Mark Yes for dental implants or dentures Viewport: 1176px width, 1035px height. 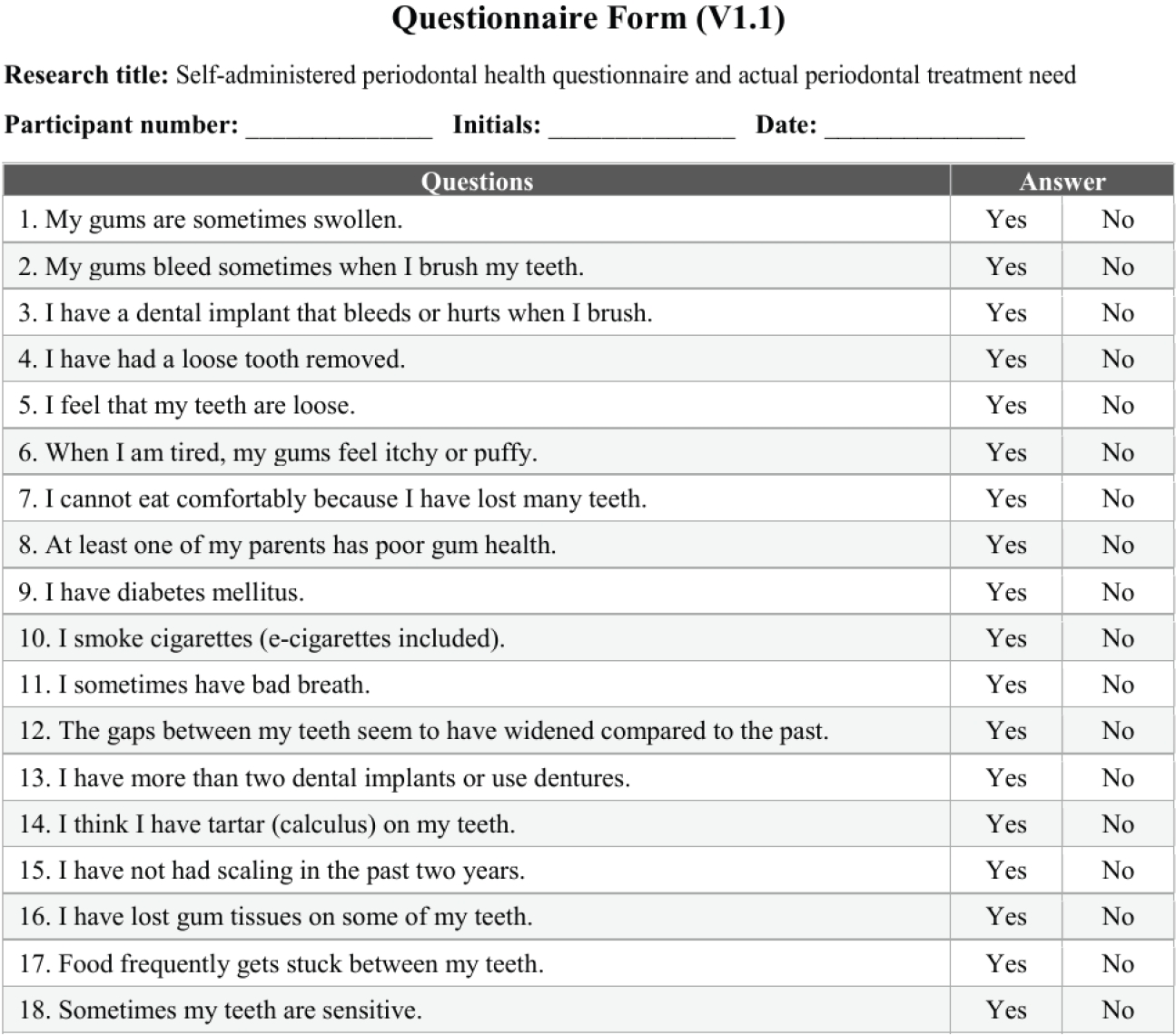click(1006, 779)
